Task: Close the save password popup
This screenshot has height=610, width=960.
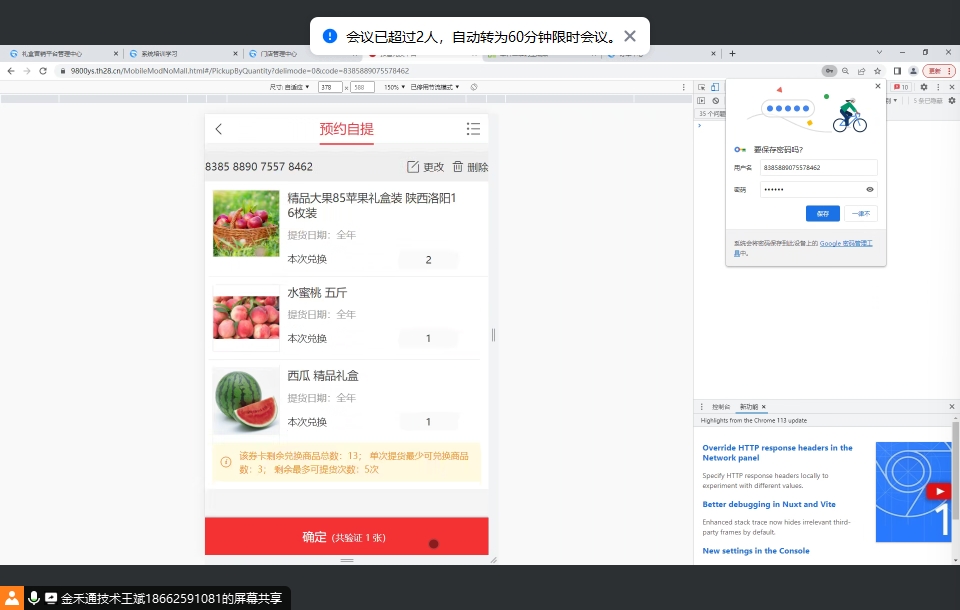Action: pos(878,87)
